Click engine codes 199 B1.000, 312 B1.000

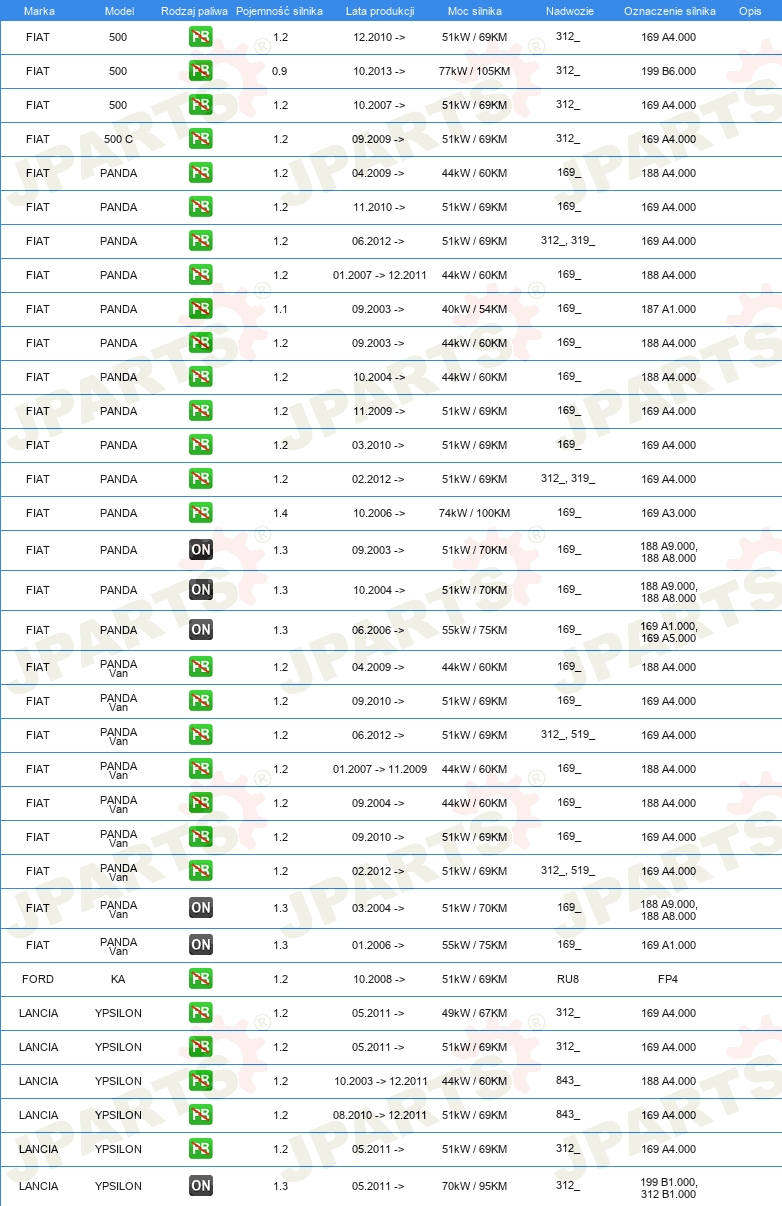pyautogui.click(x=669, y=1187)
